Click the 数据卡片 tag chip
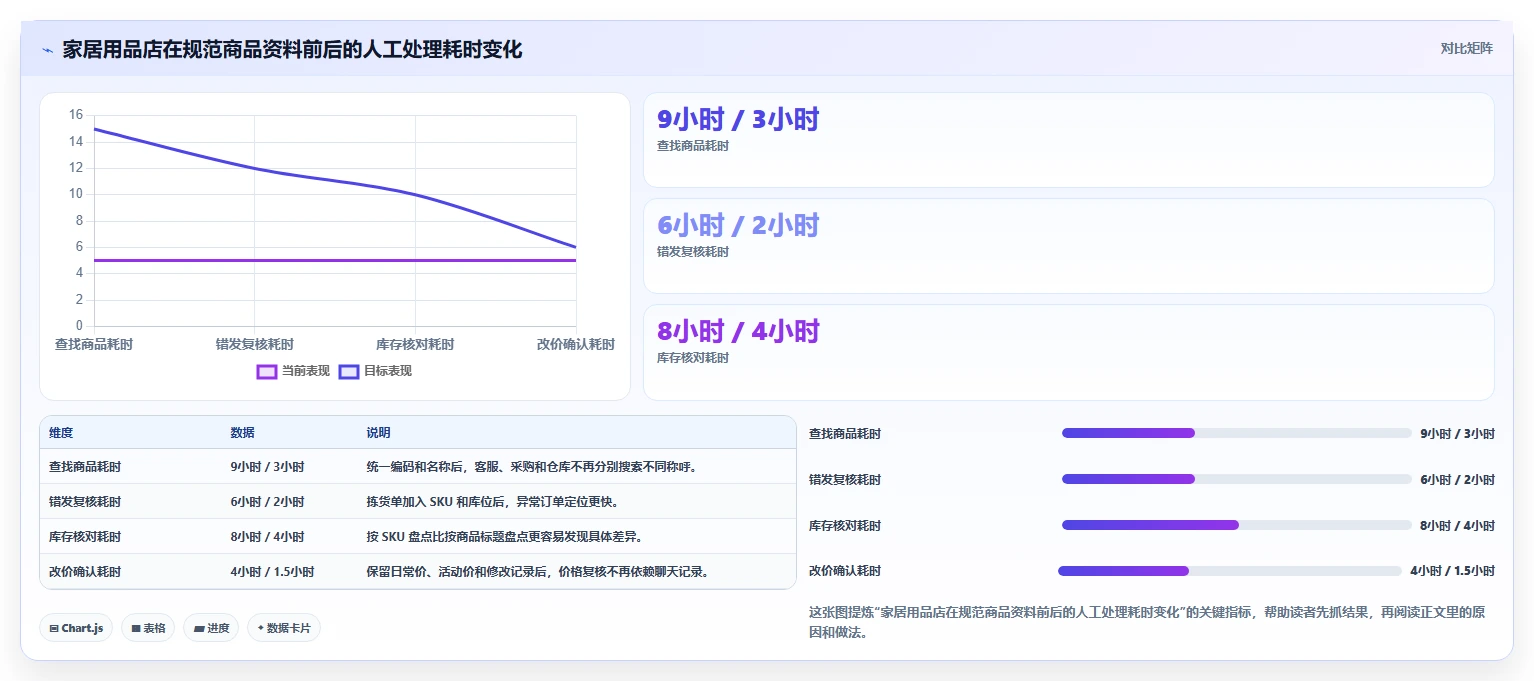Screen dimensions: 1534x681 click(x=284, y=628)
